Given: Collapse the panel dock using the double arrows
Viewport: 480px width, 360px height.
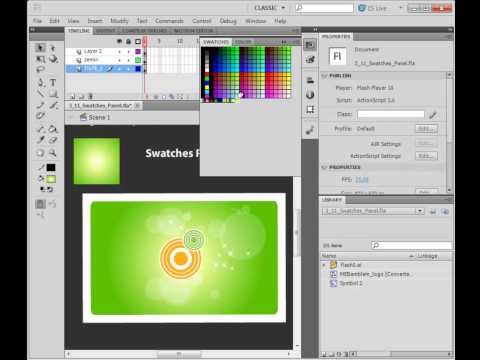Looking at the screenshot, I should tap(315, 30).
